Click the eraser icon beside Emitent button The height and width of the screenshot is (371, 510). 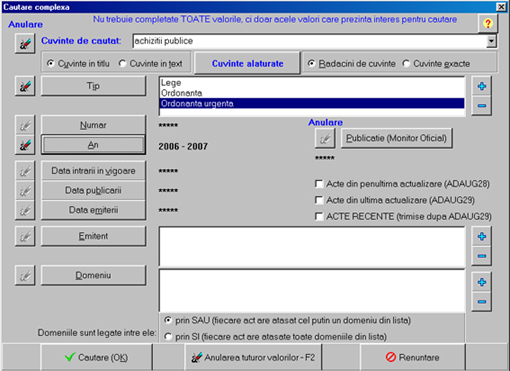pos(25,236)
